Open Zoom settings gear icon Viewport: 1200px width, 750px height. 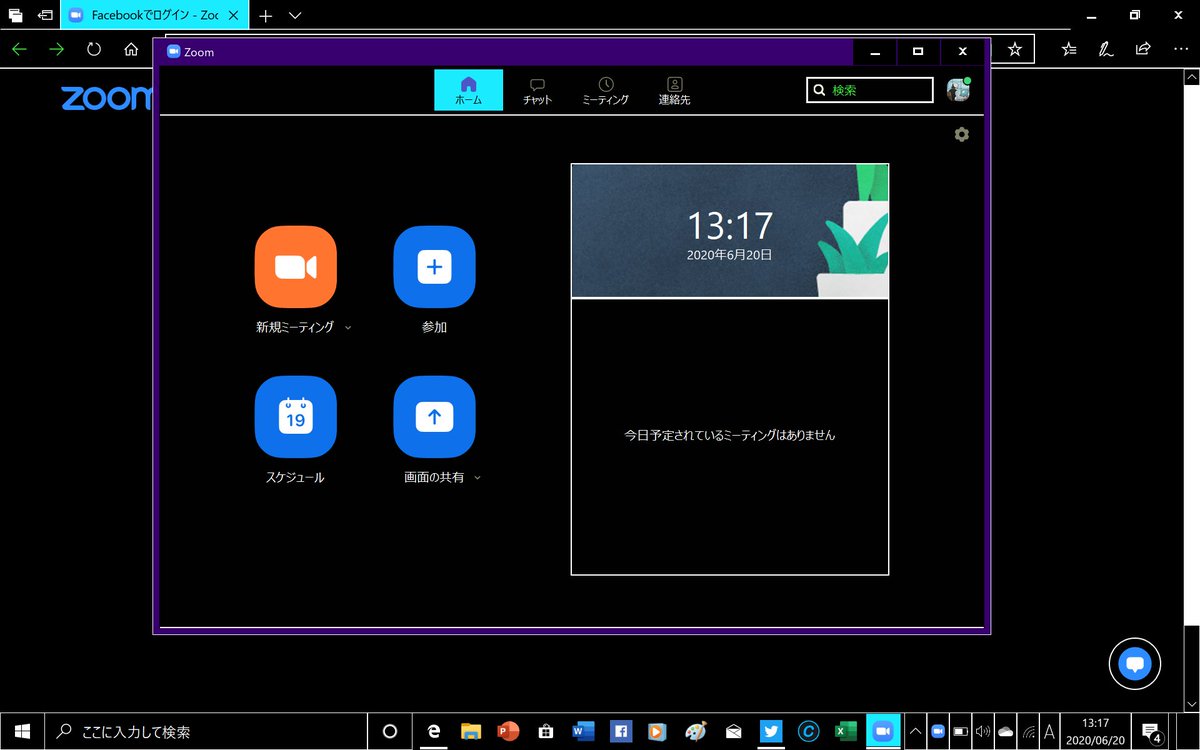962,134
